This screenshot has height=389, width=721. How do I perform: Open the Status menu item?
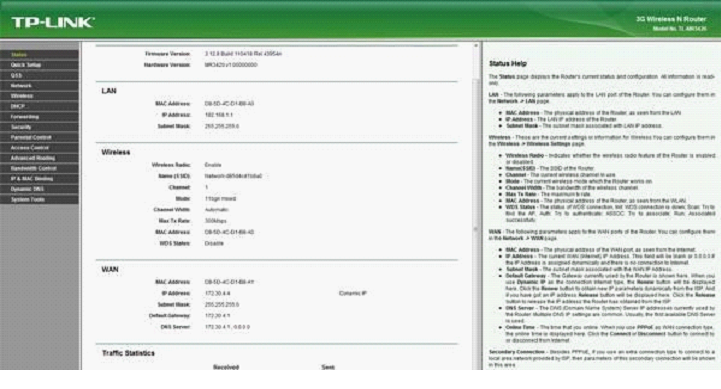coord(39,54)
